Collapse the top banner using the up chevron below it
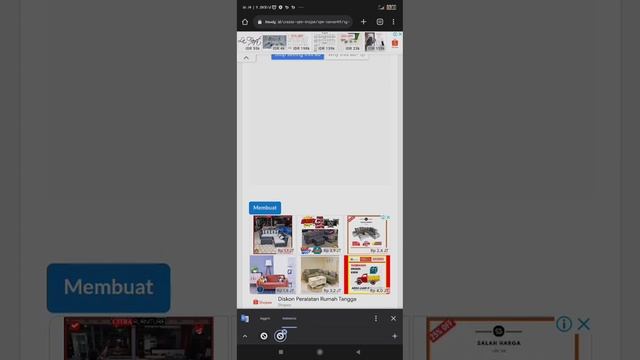Viewport: 640px width, 360px height. point(246,58)
